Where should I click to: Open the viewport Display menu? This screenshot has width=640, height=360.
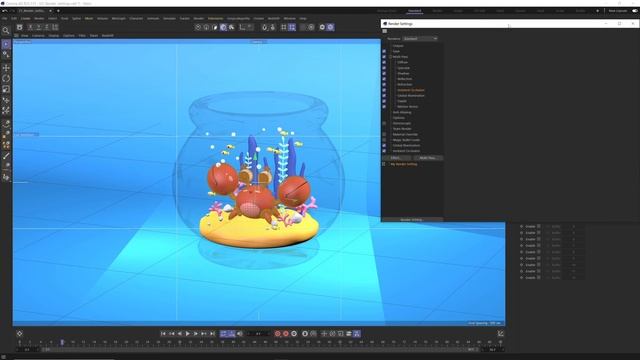coord(53,36)
